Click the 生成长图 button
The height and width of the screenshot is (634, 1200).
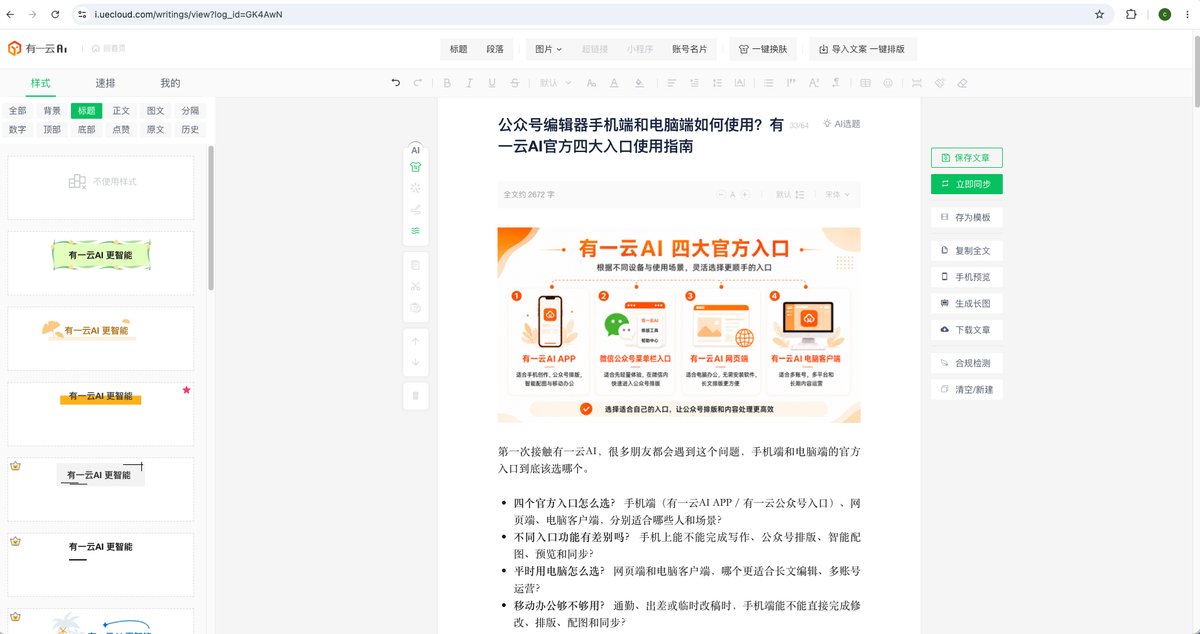[966, 303]
